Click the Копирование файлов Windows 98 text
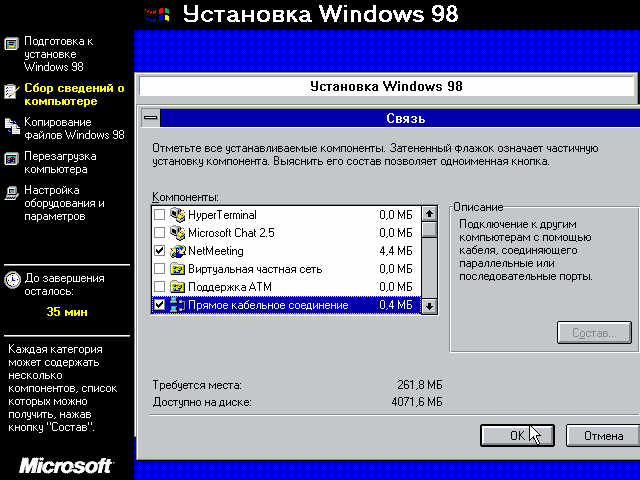 74,128
